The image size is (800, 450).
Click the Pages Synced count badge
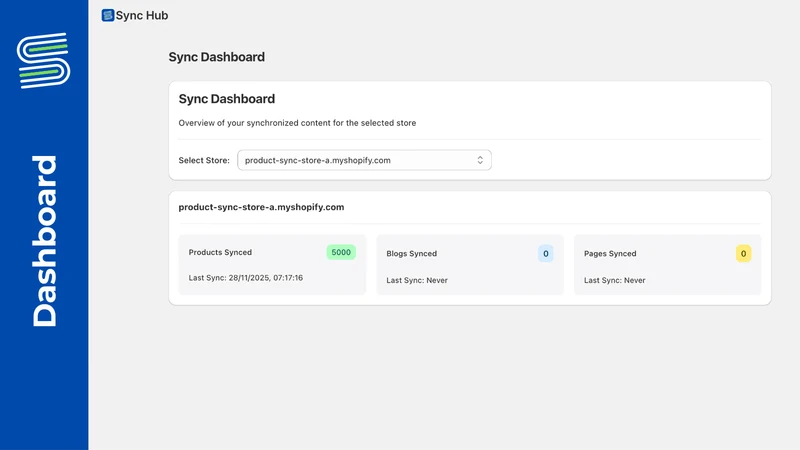(x=743, y=254)
